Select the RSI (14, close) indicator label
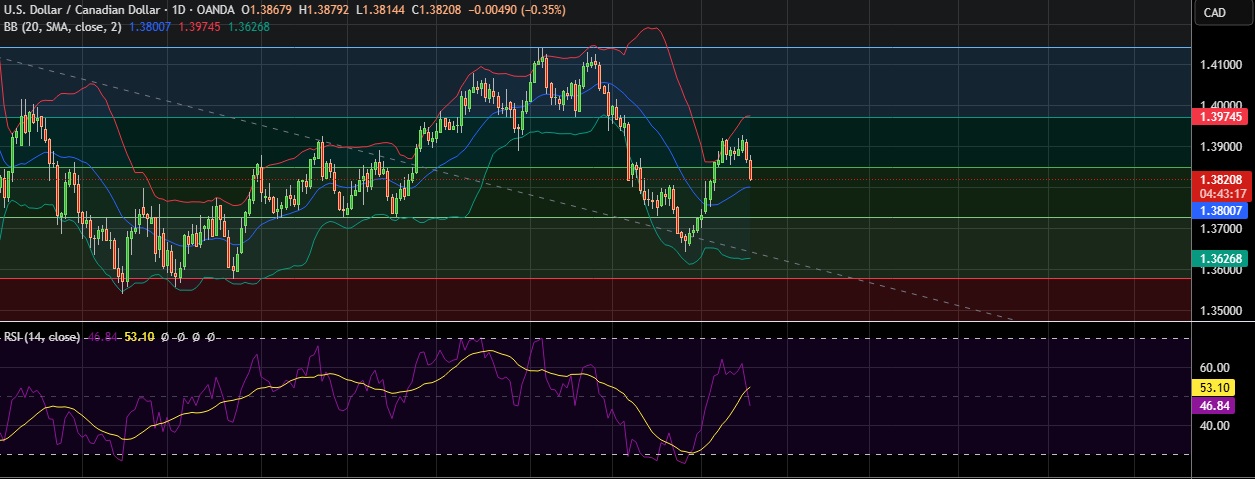Screen dimensions: 1255x479 click(x=42, y=337)
